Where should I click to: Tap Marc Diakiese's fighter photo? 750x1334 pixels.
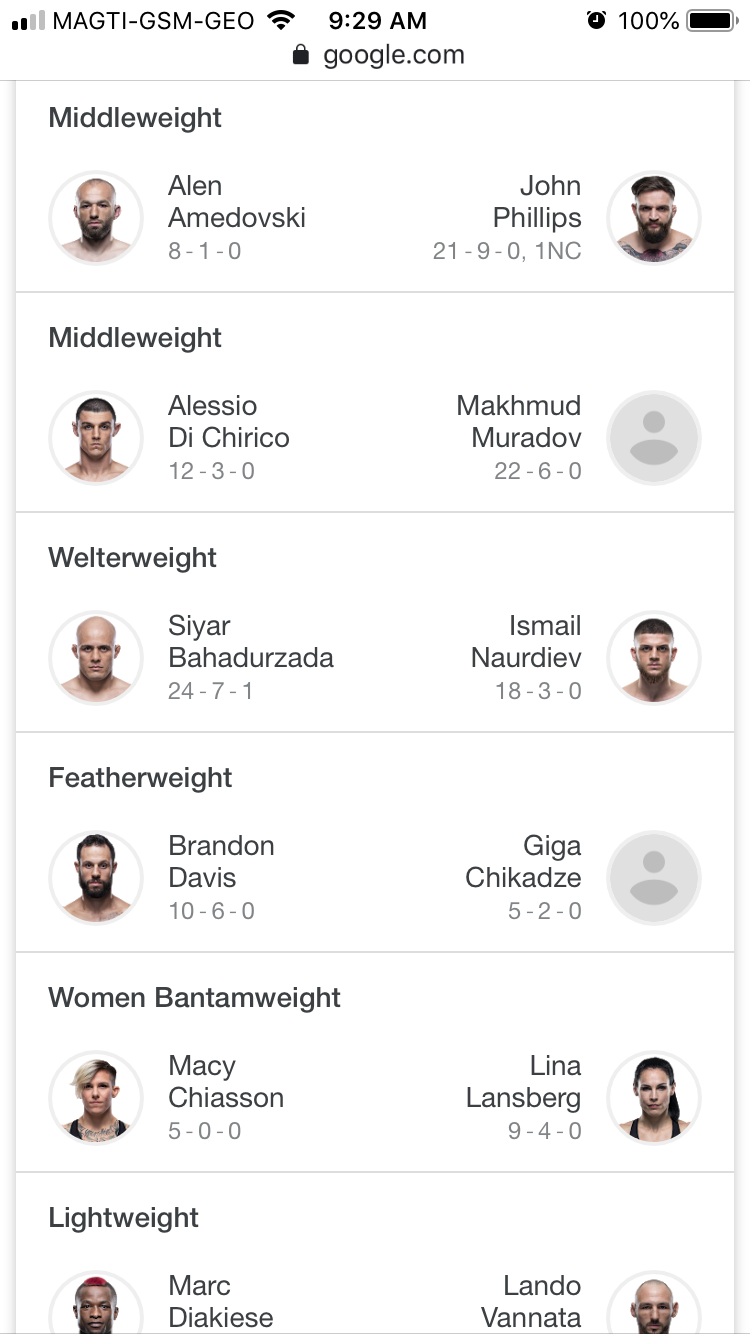tap(97, 1304)
